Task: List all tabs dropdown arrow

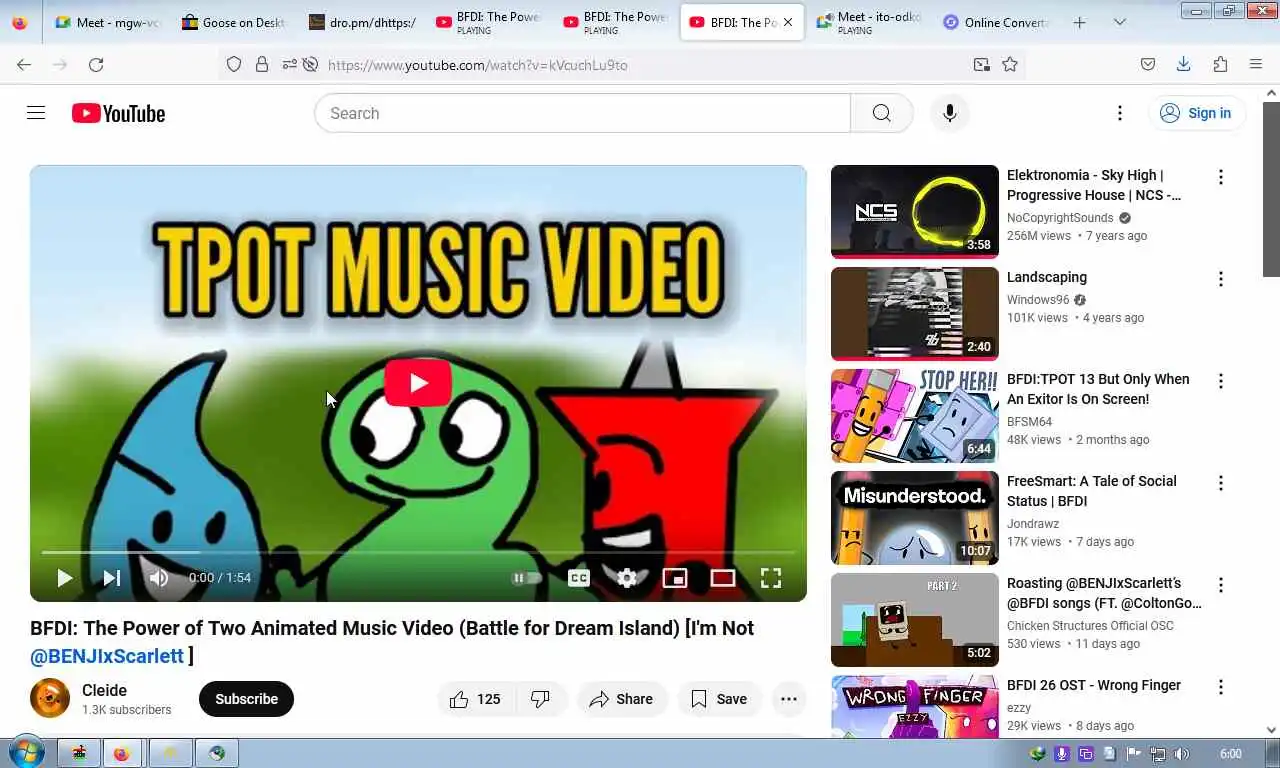Action: 1119,22
